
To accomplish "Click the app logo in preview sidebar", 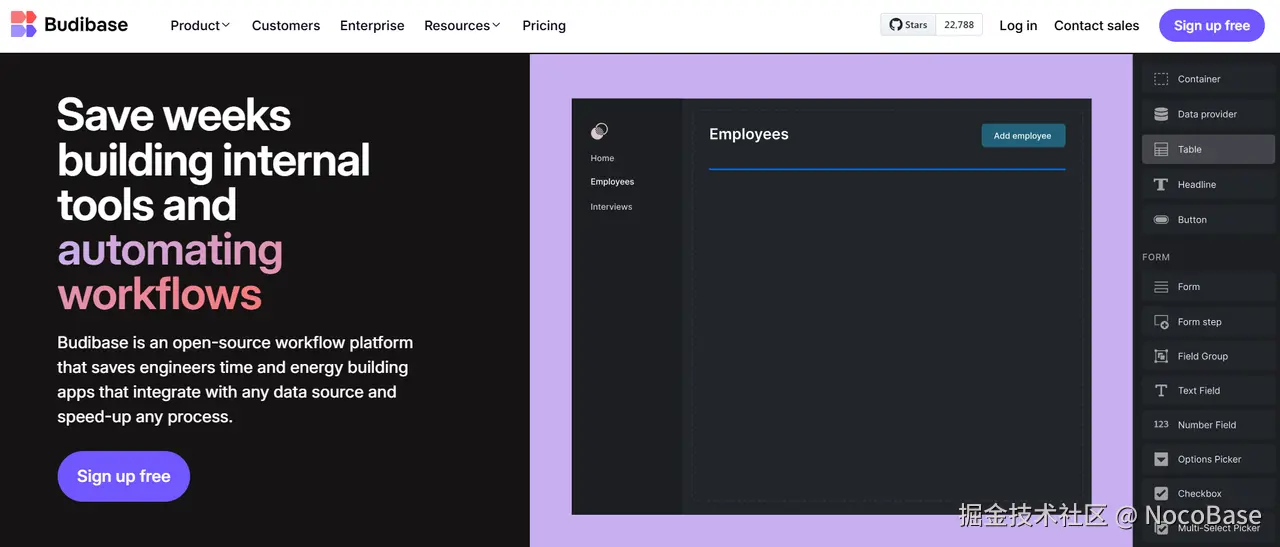I will coord(599,131).
